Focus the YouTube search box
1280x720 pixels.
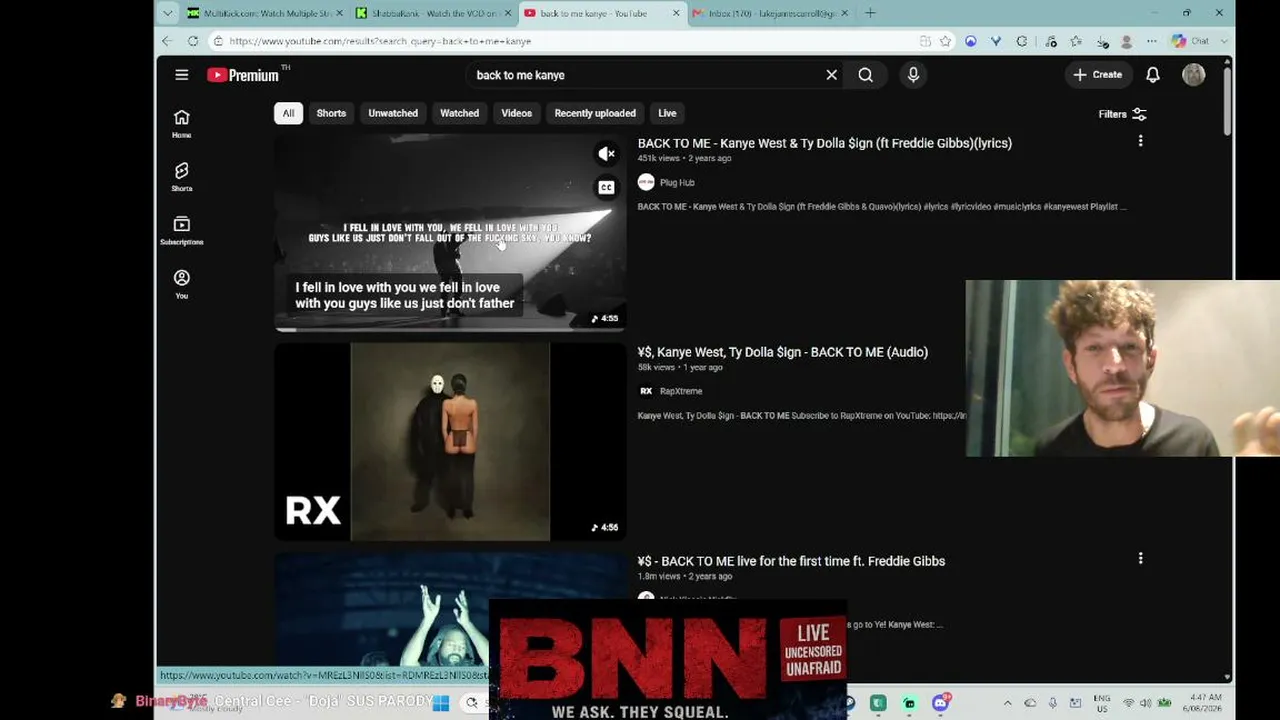(645, 75)
